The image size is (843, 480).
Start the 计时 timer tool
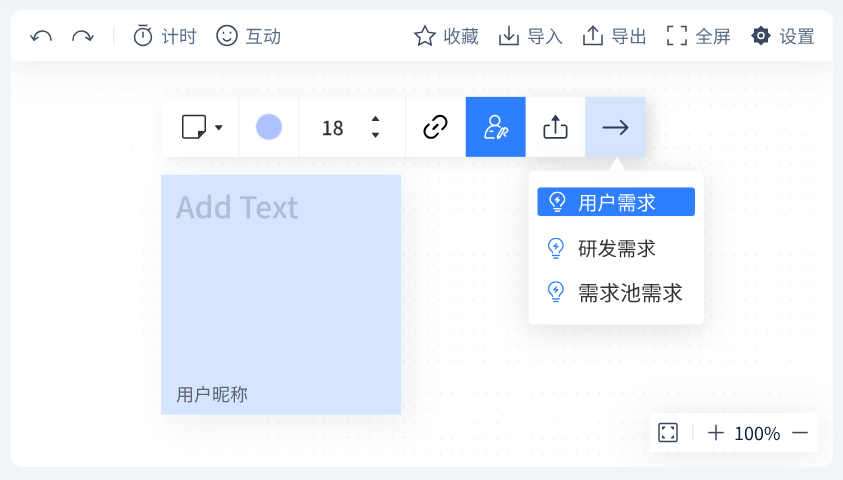[165, 37]
